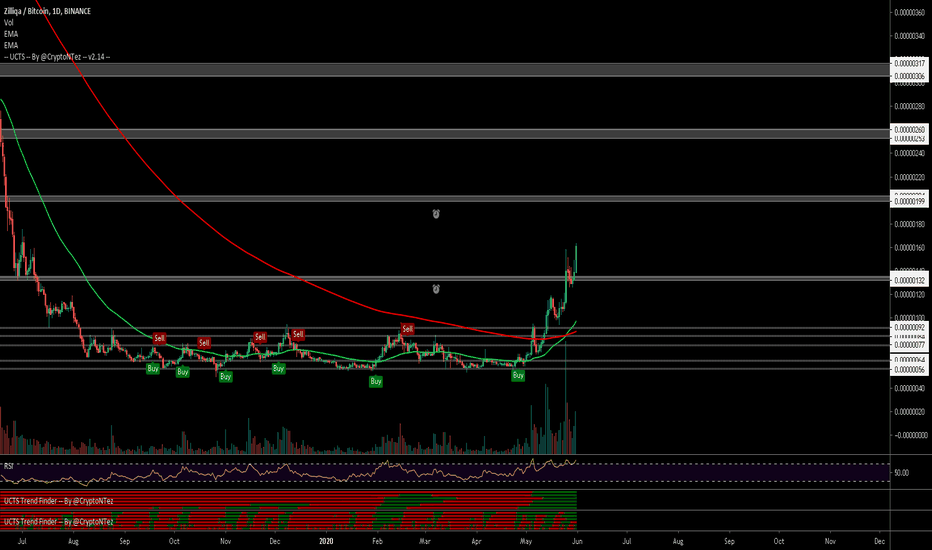Image resolution: width=932 pixels, height=550 pixels.
Task: Select the 0.00000199 price label
Action: coord(909,202)
